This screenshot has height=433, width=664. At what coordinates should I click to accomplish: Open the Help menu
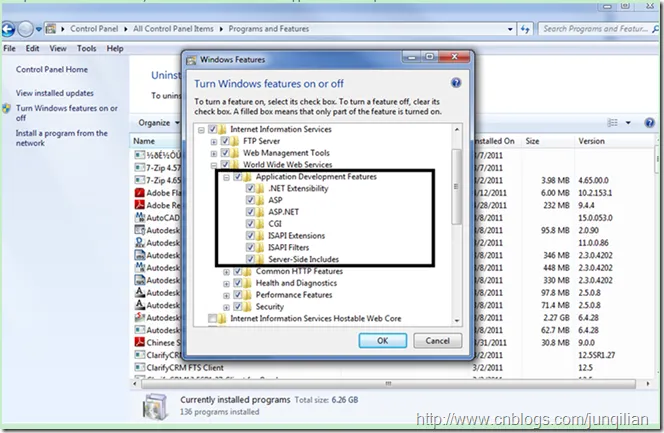pyautogui.click(x=115, y=48)
